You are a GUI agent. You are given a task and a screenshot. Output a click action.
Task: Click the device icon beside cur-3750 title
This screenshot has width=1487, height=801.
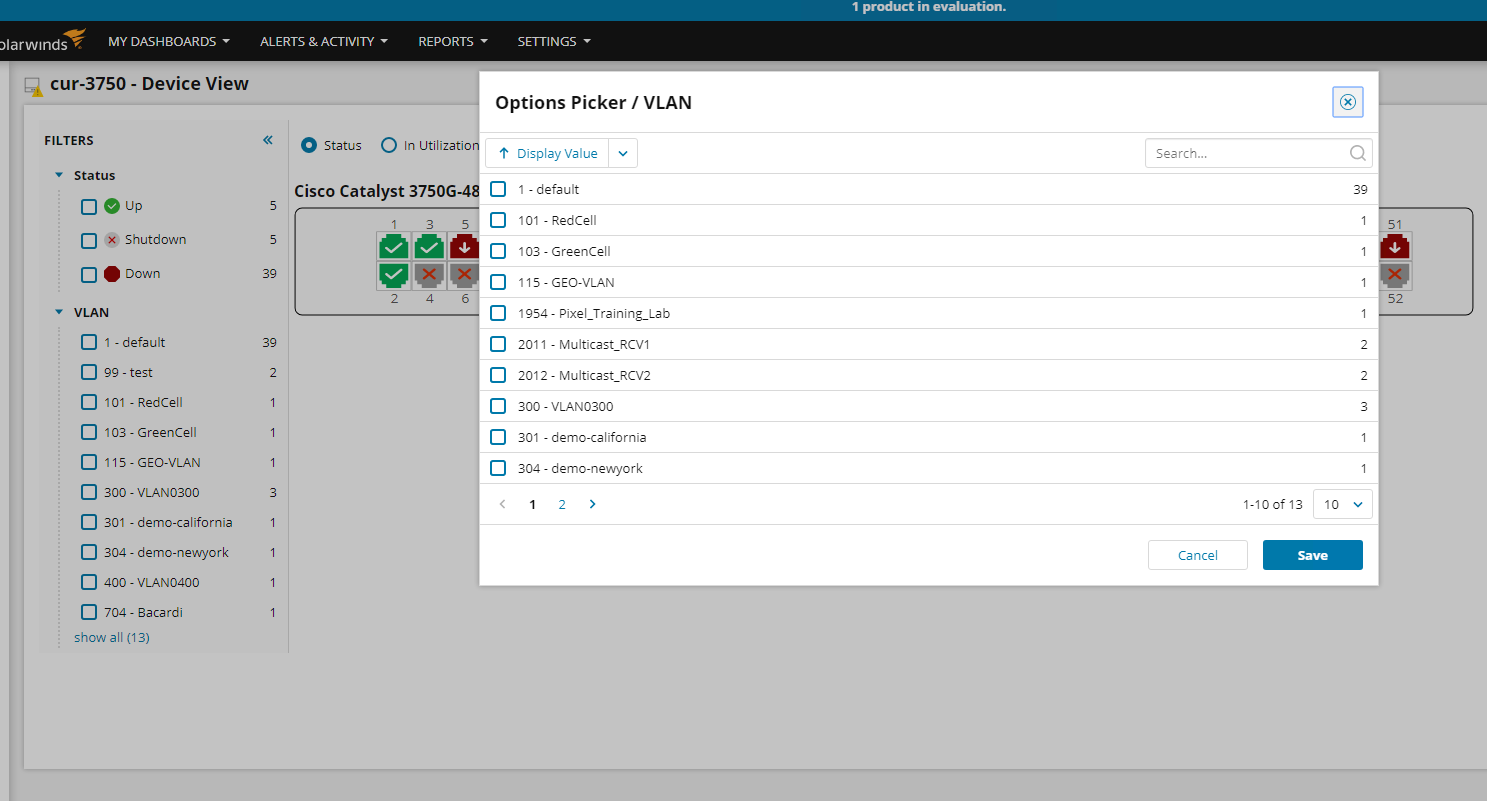(33, 86)
